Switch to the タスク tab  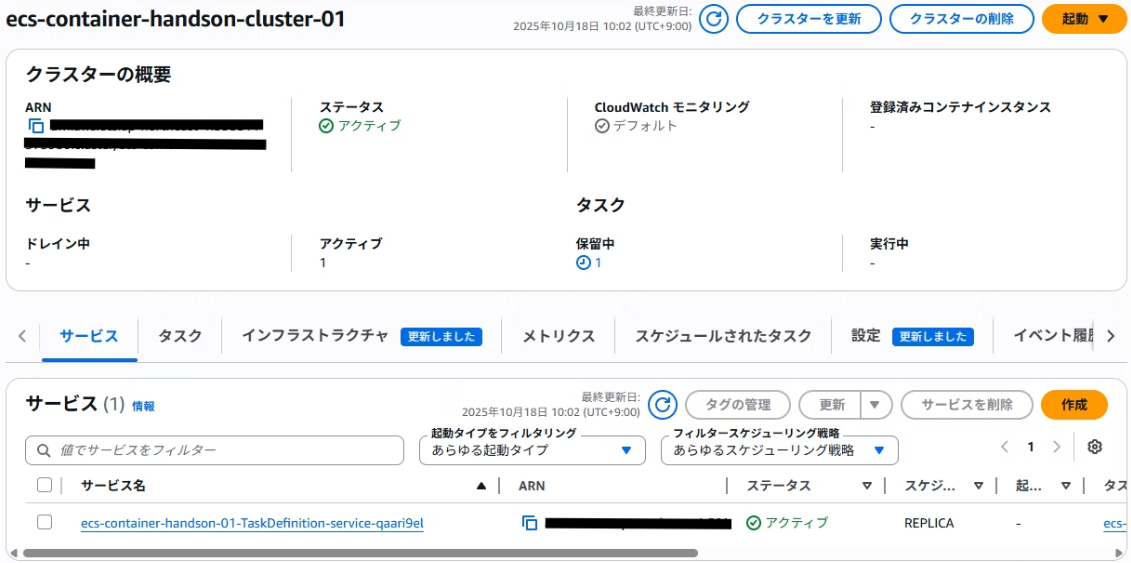(x=180, y=336)
